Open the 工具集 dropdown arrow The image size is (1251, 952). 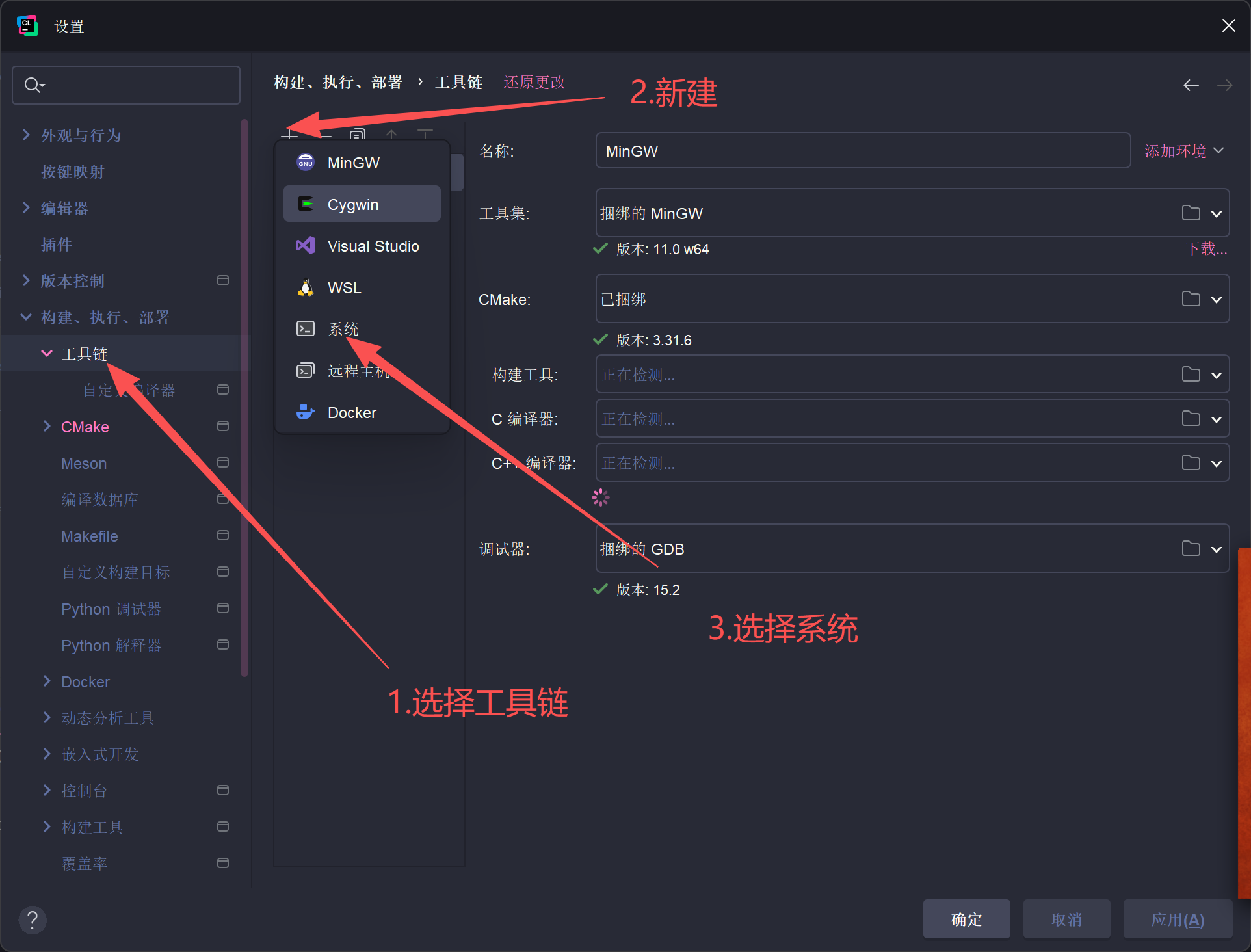click(x=1217, y=214)
